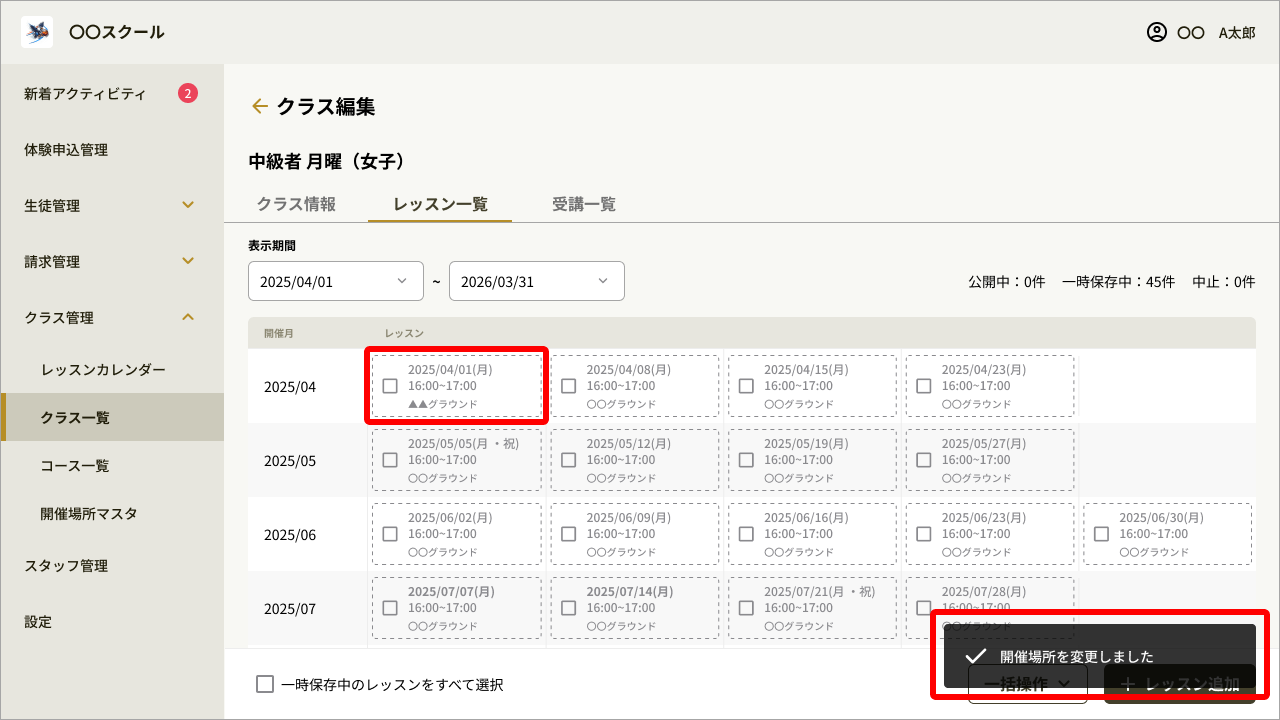1280x720 pixels.
Task: Tick the checkbox for the 2025/04/01 lesson
Action: [x=390, y=386]
